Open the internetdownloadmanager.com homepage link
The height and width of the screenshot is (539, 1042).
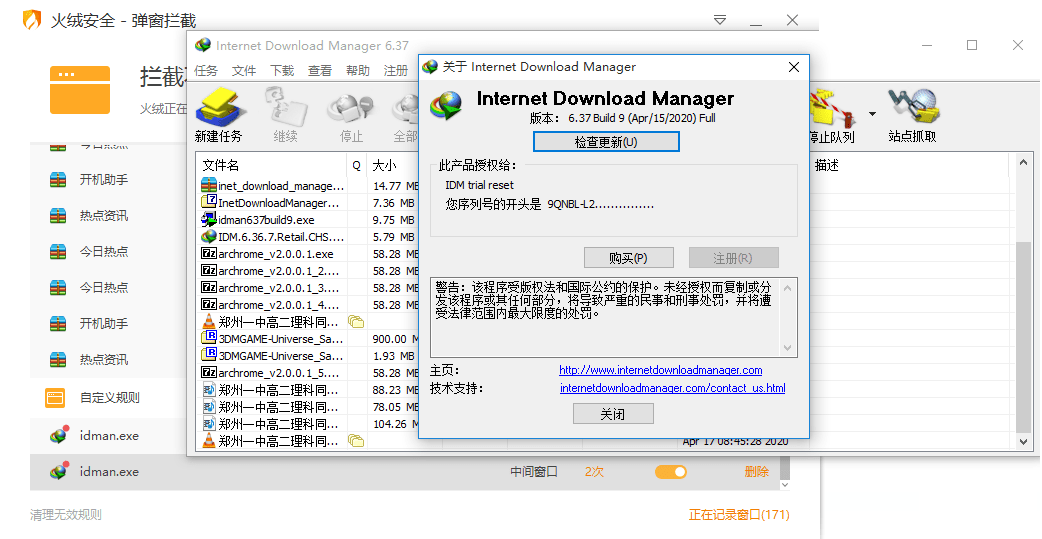point(661,370)
